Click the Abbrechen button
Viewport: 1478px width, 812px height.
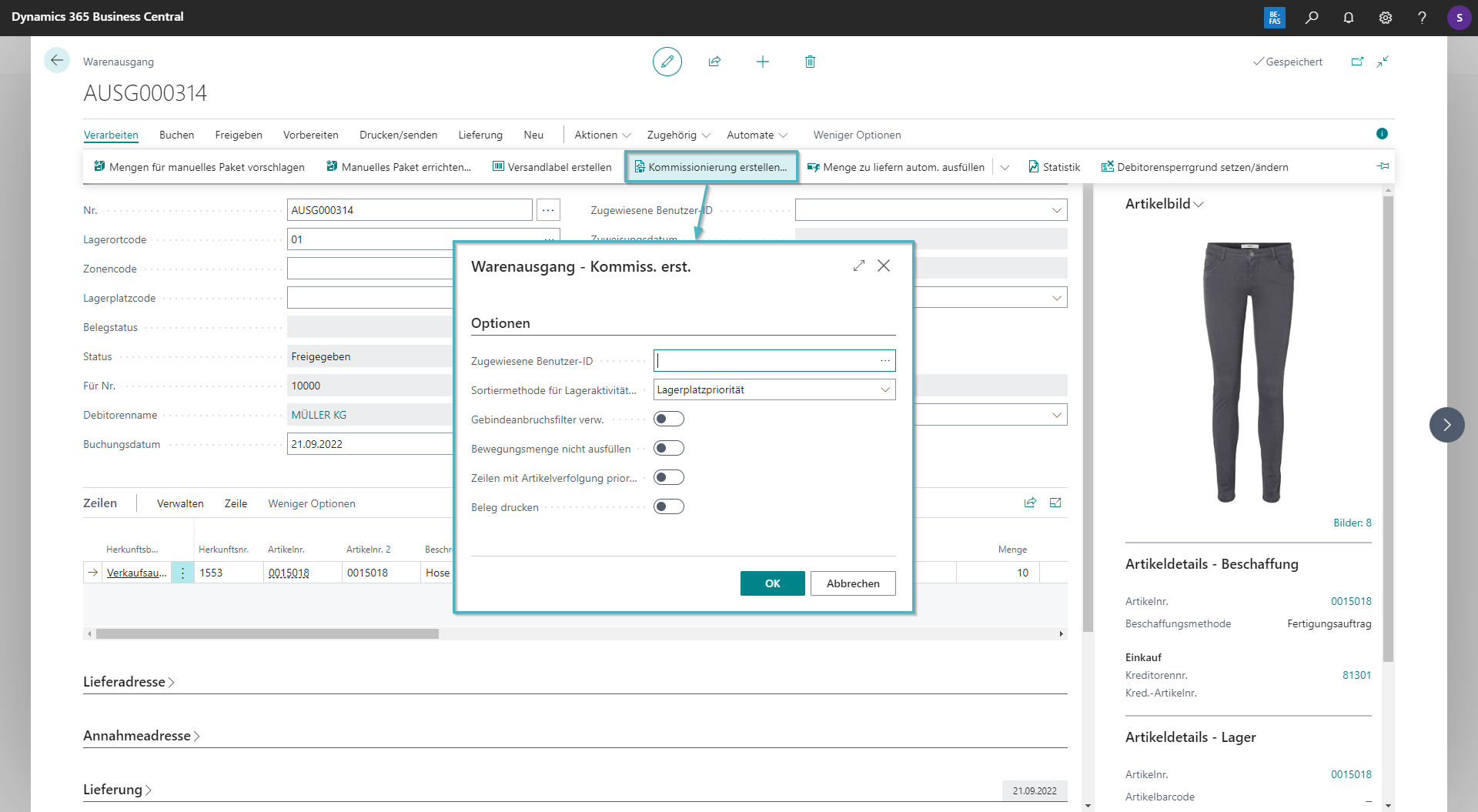853,583
